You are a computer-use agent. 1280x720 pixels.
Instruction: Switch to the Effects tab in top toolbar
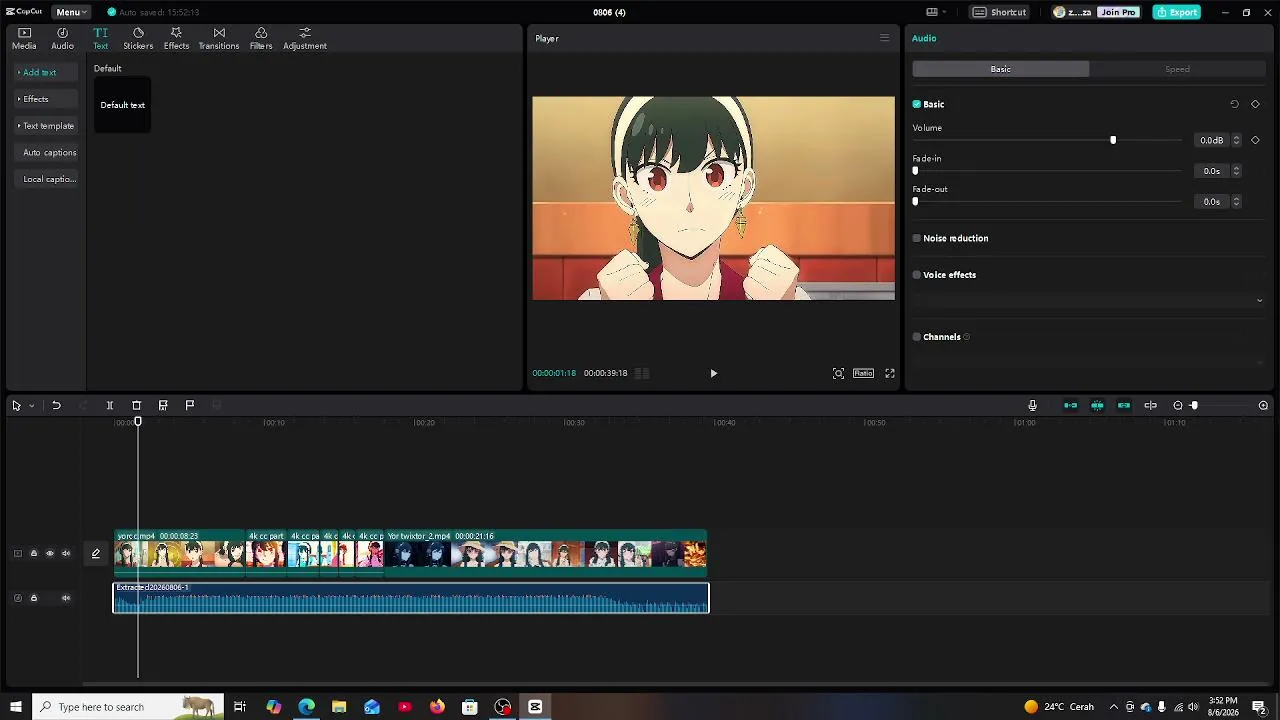(x=176, y=39)
